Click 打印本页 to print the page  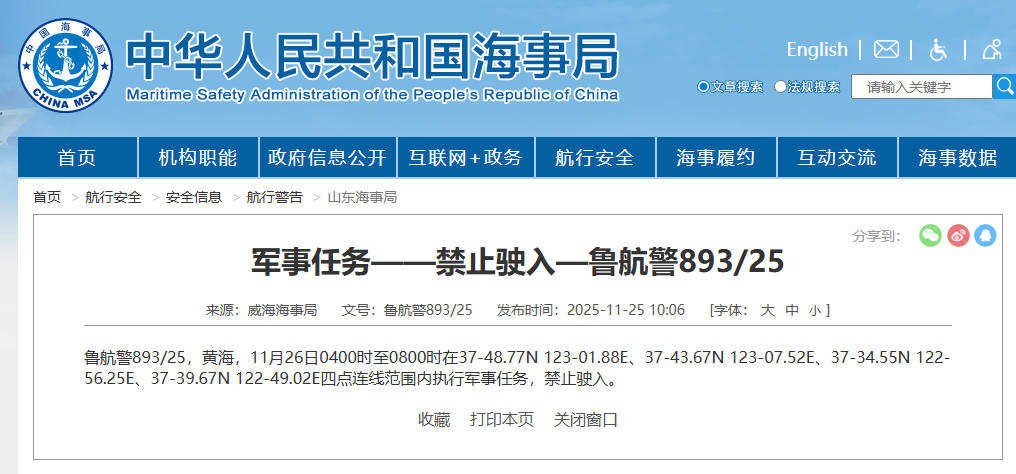point(502,419)
